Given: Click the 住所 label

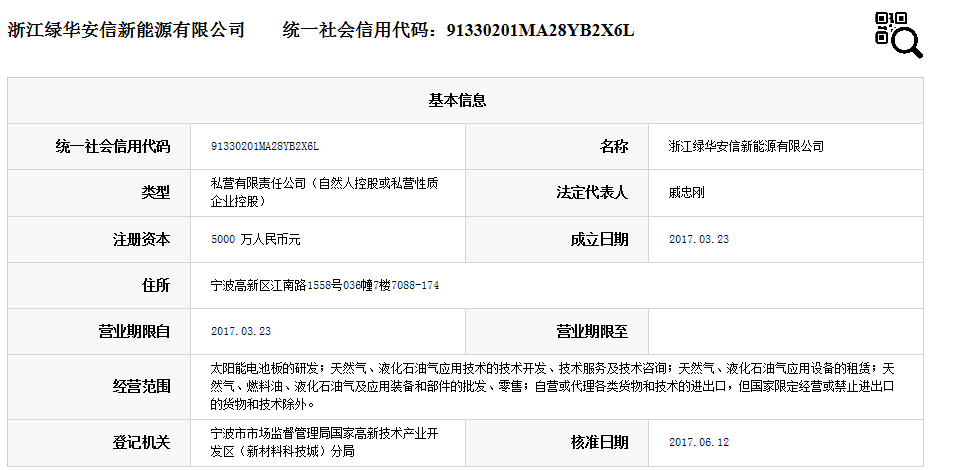Looking at the screenshot, I should coord(156,285).
